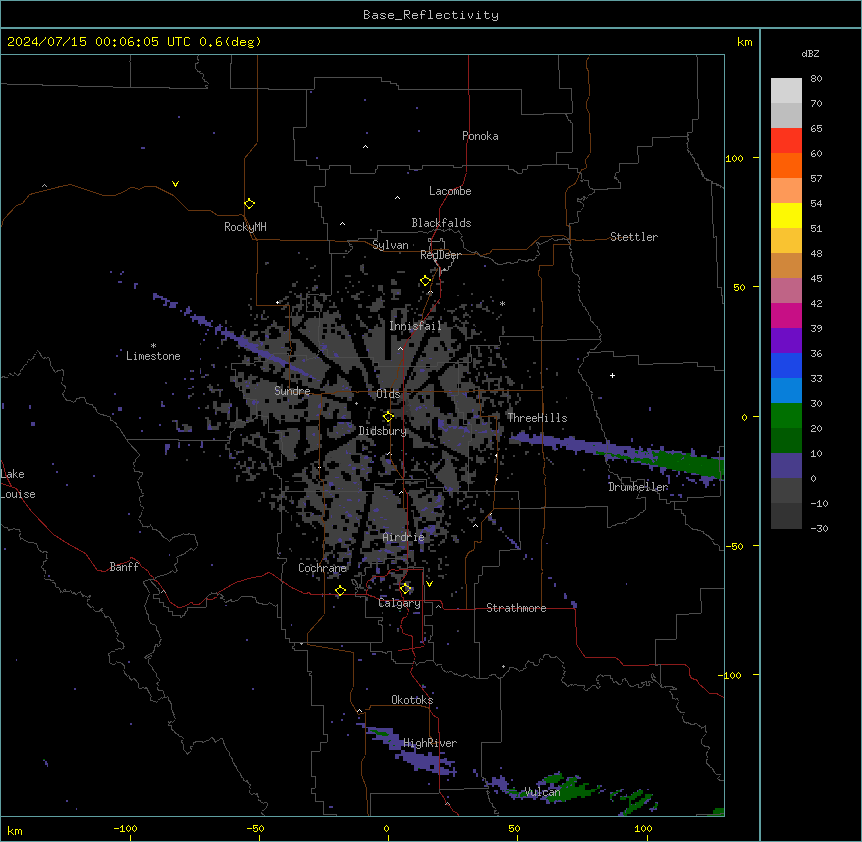This screenshot has height=842, width=862.
Task: Select the Blackfalds label
Action: [x=441, y=223]
